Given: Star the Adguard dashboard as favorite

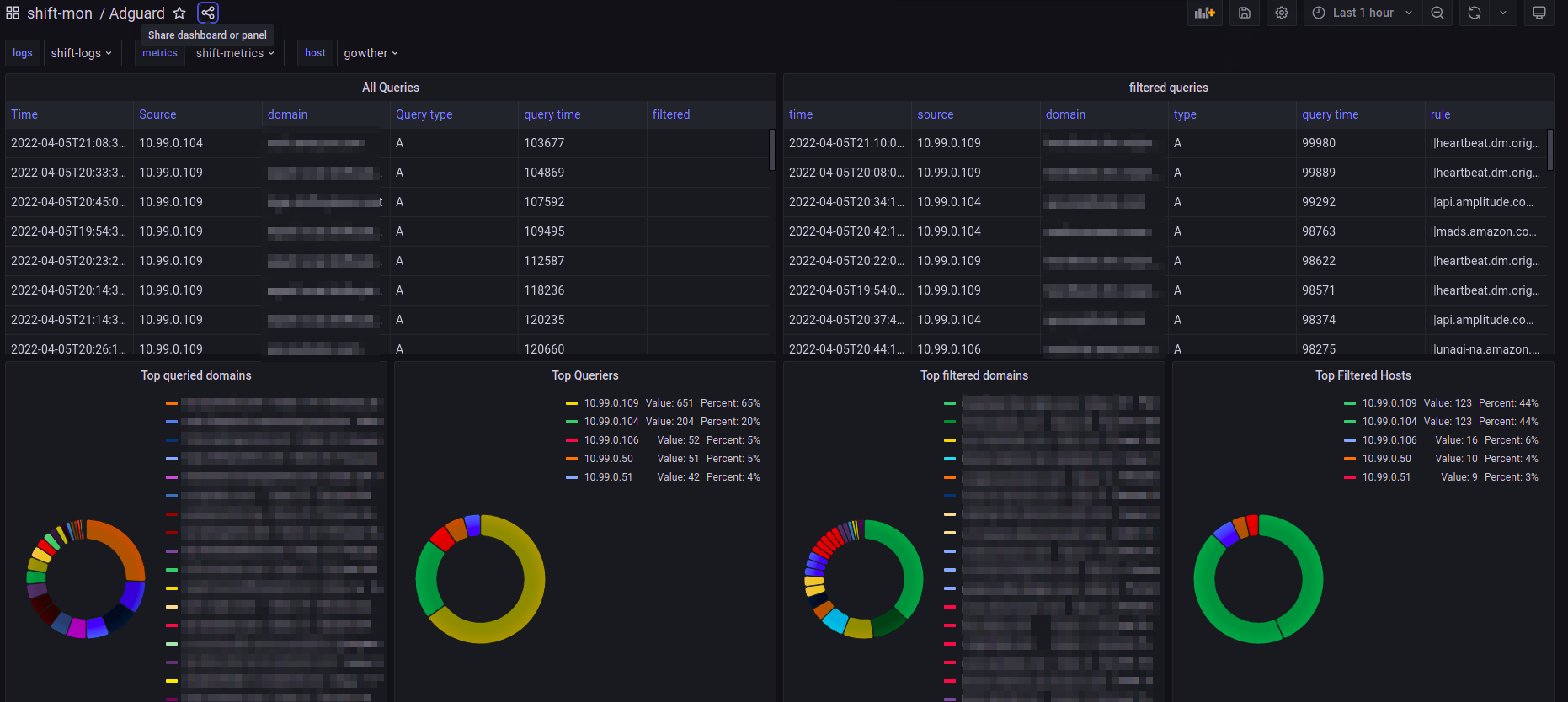Looking at the screenshot, I should (x=179, y=13).
